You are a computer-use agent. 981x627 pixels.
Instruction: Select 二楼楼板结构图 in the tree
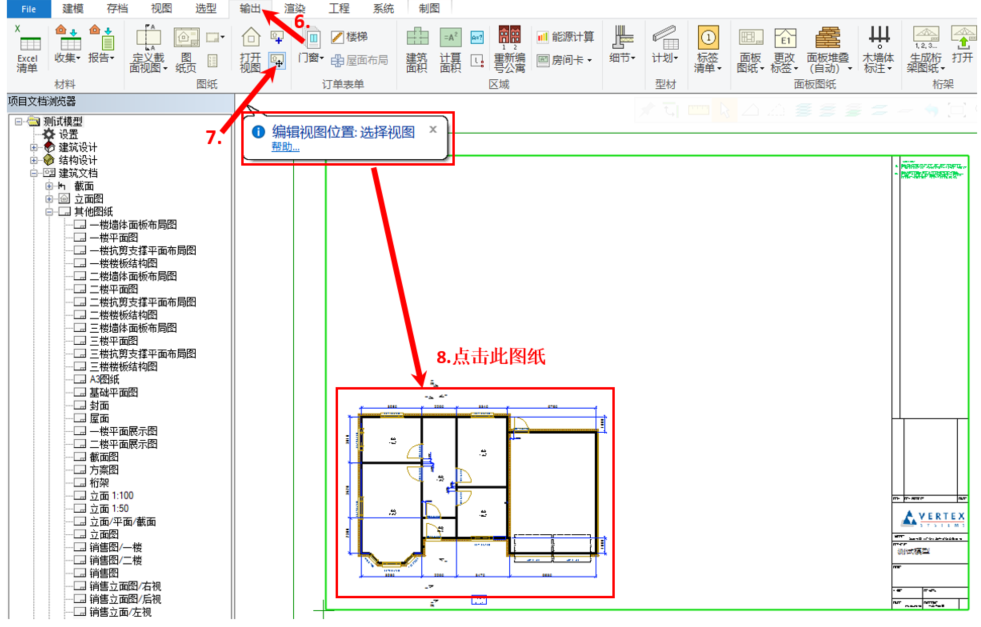tap(123, 315)
